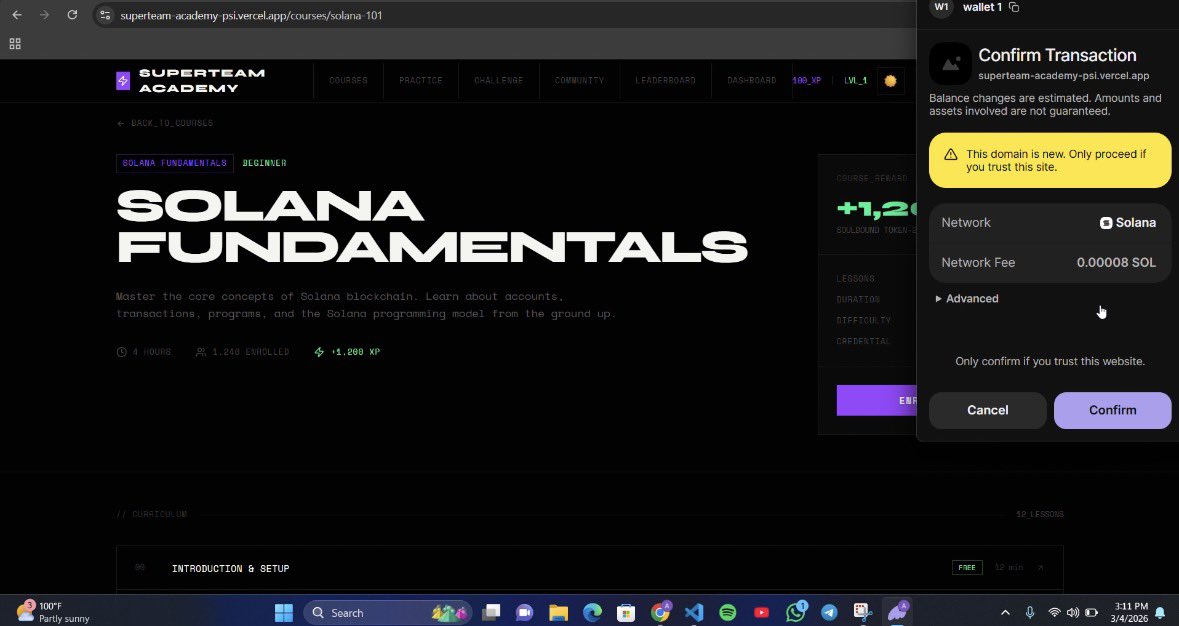Open the Windows Start menu
1179x626 pixels.
click(x=284, y=612)
